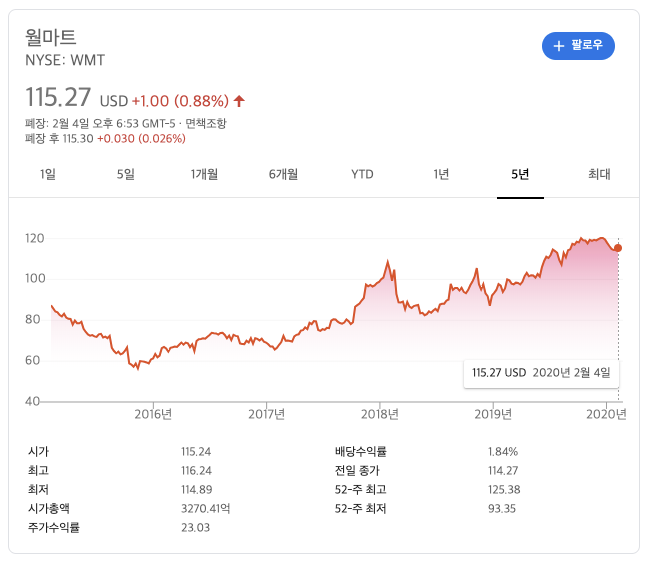This screenshot has width=648, height=563.
Task: Click the after-hours 115.30 price
Action: pos(78,138)
